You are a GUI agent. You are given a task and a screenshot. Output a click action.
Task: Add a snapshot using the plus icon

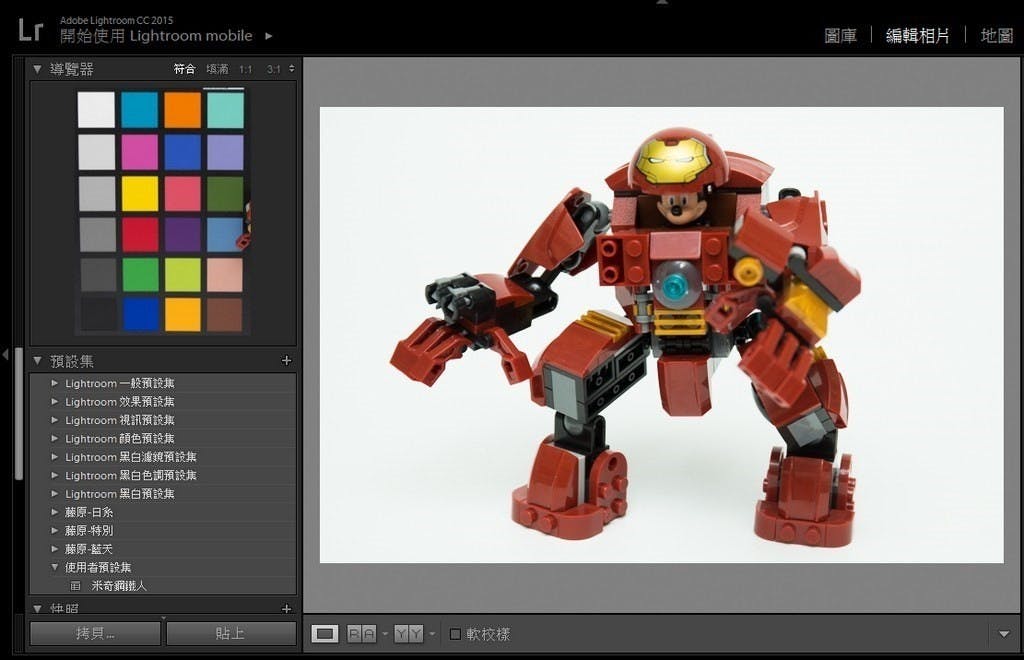click(x=286, y=609)
